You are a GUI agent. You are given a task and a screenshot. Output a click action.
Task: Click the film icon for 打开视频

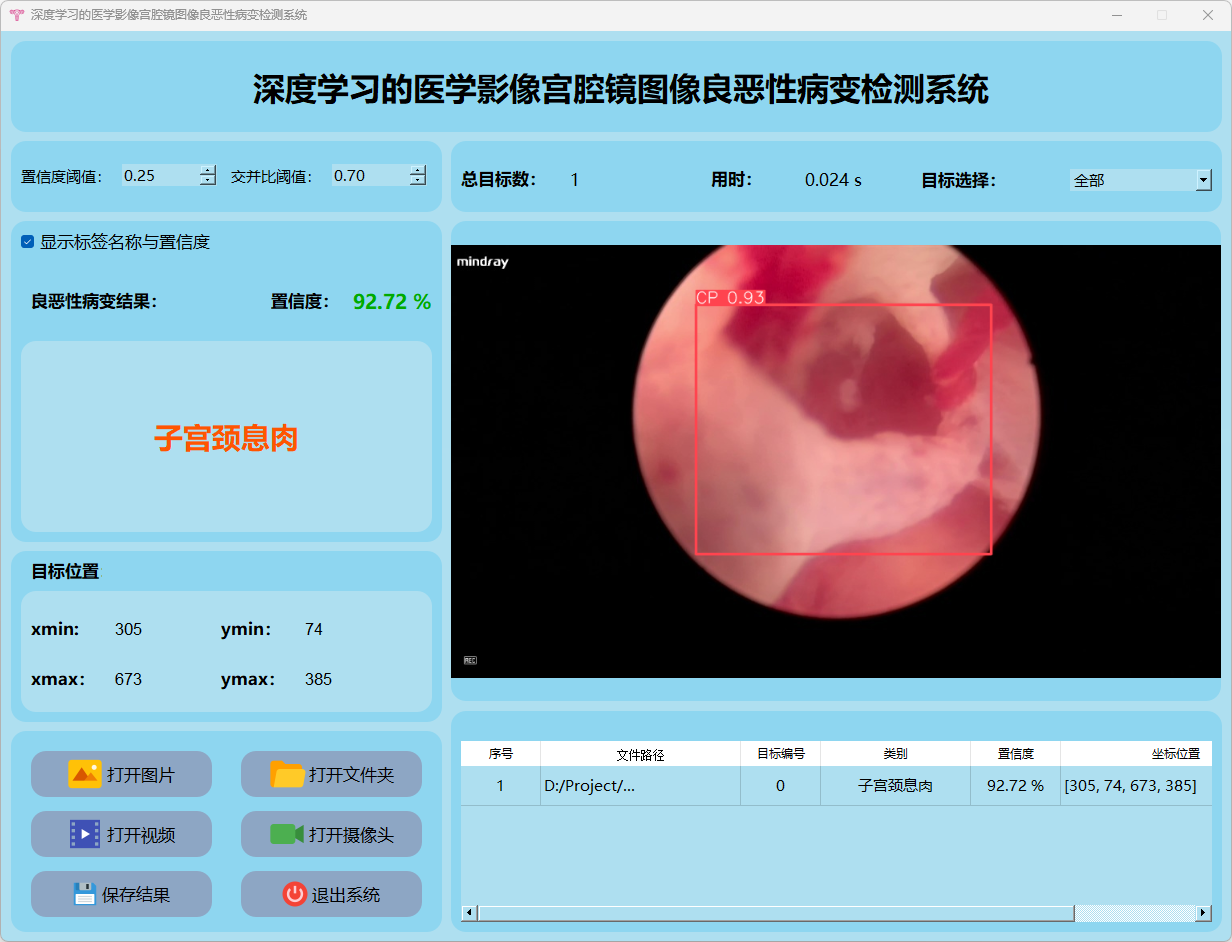pyautogui.click(x=85, y=834)
